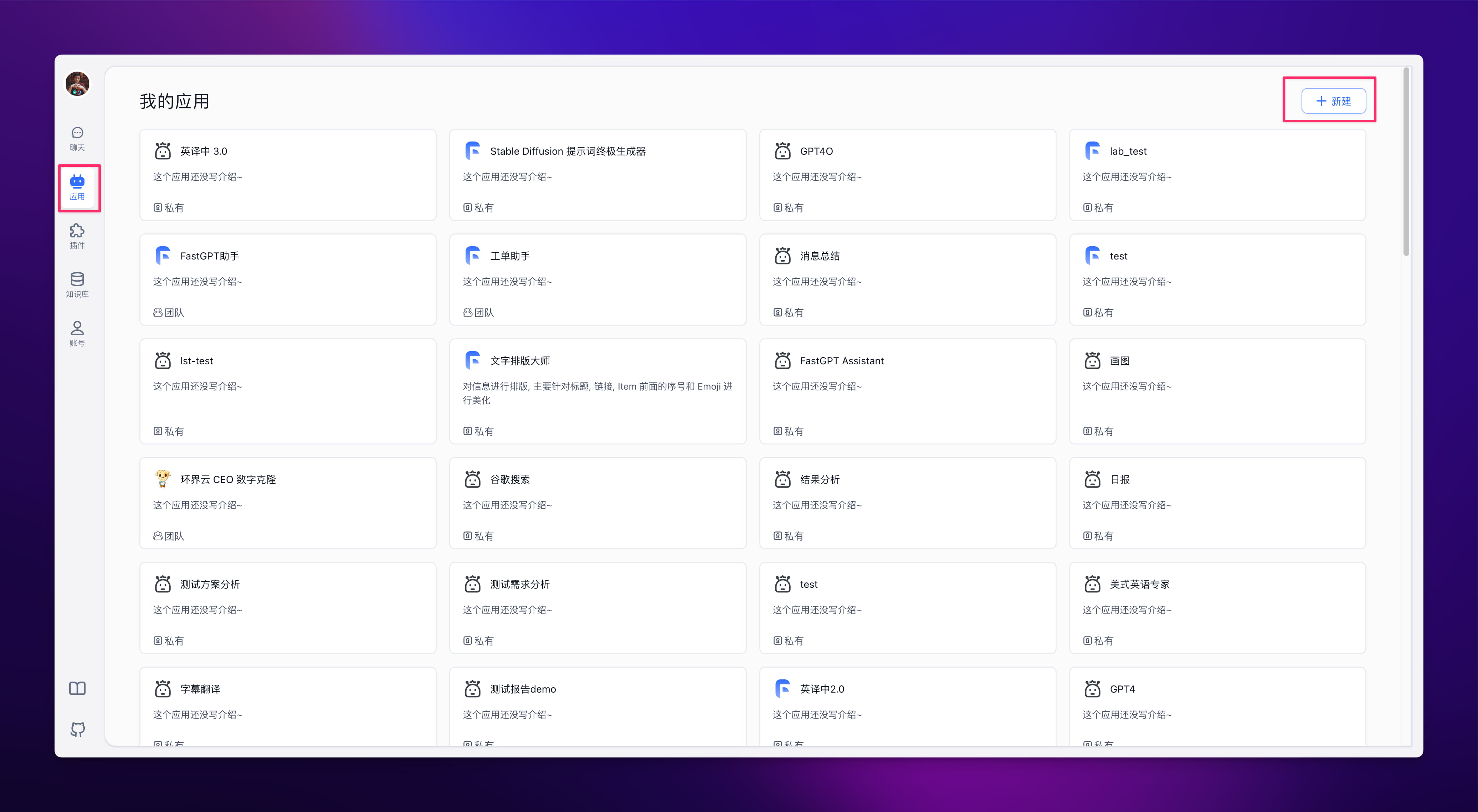Click the 环界云 CEO 数字克隆 avatar icon
1478x812 pixels.
coord(162,479)
